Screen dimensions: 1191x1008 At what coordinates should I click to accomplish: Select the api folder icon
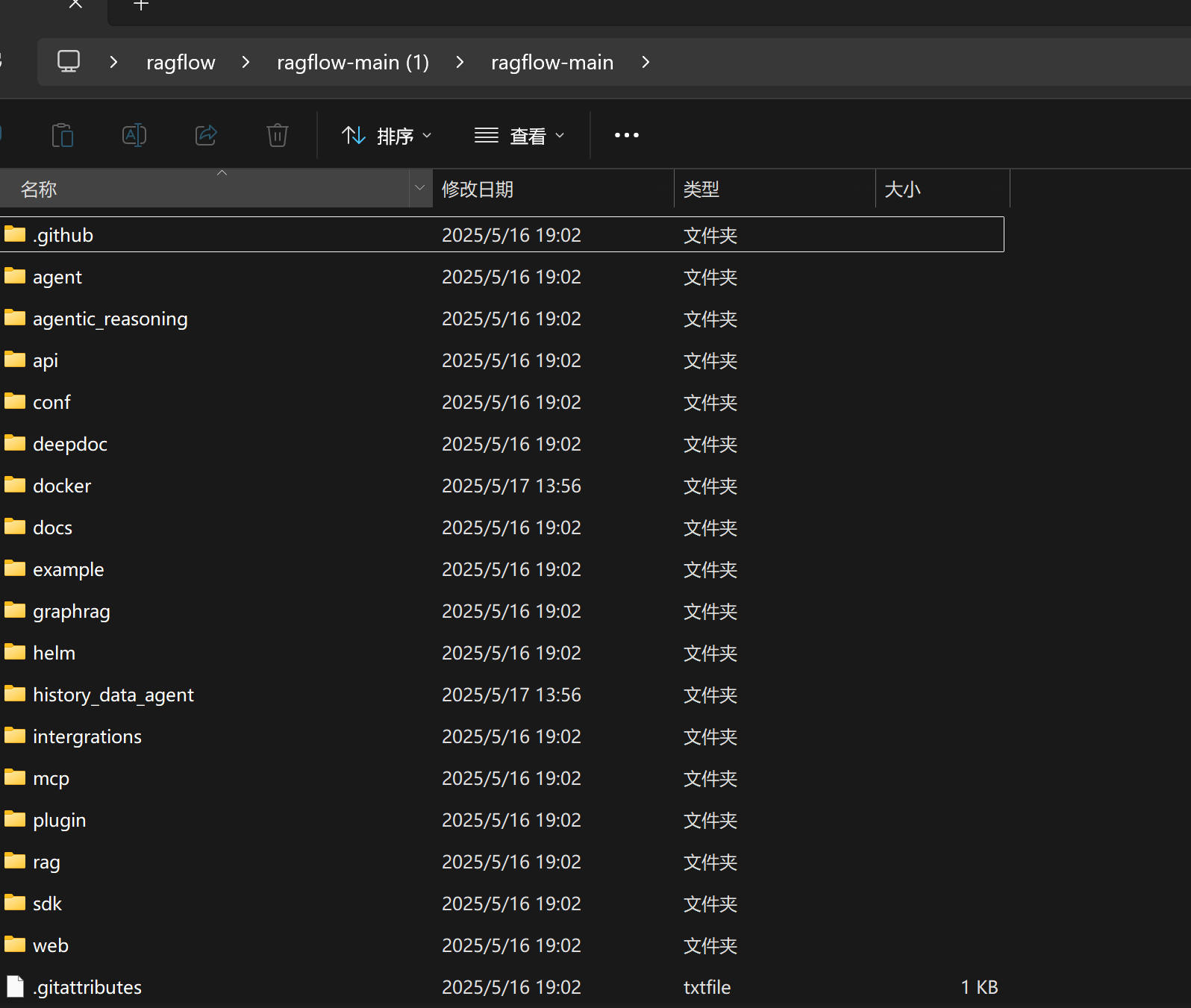(x=15, y=360)
